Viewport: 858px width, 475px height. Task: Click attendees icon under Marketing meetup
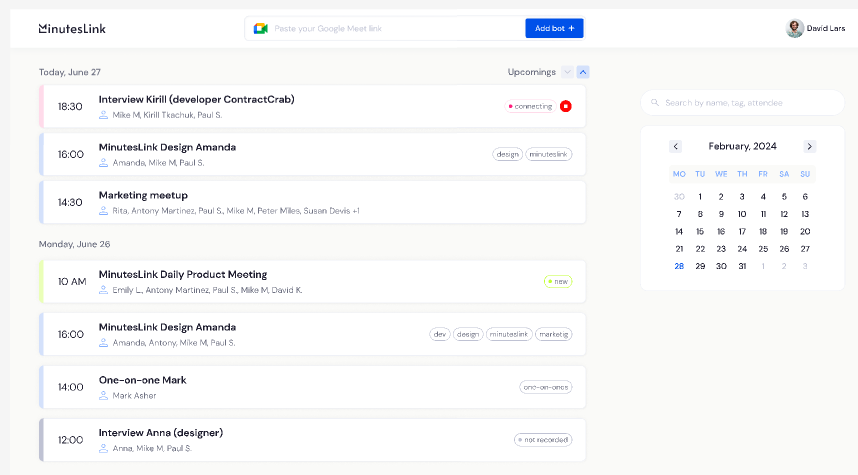pyautogui.click(x=103, y=211)
